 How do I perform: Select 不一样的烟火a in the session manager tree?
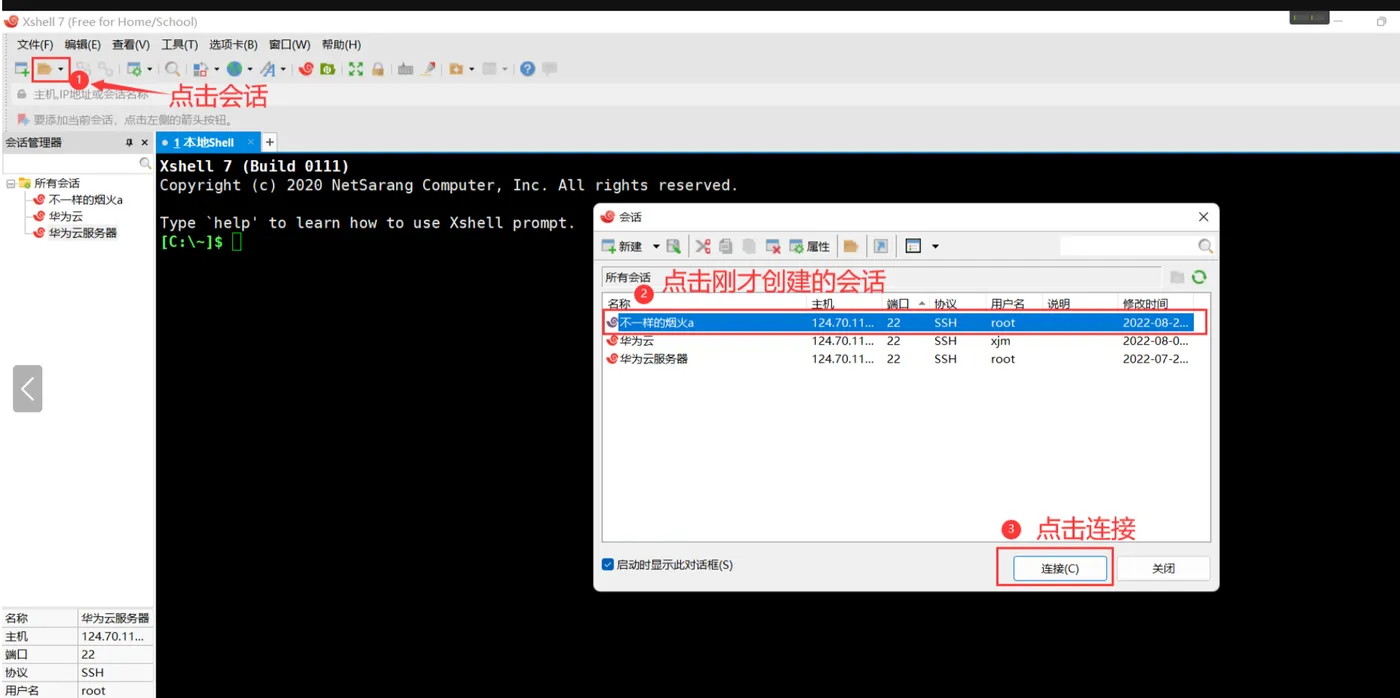point(85,200)
